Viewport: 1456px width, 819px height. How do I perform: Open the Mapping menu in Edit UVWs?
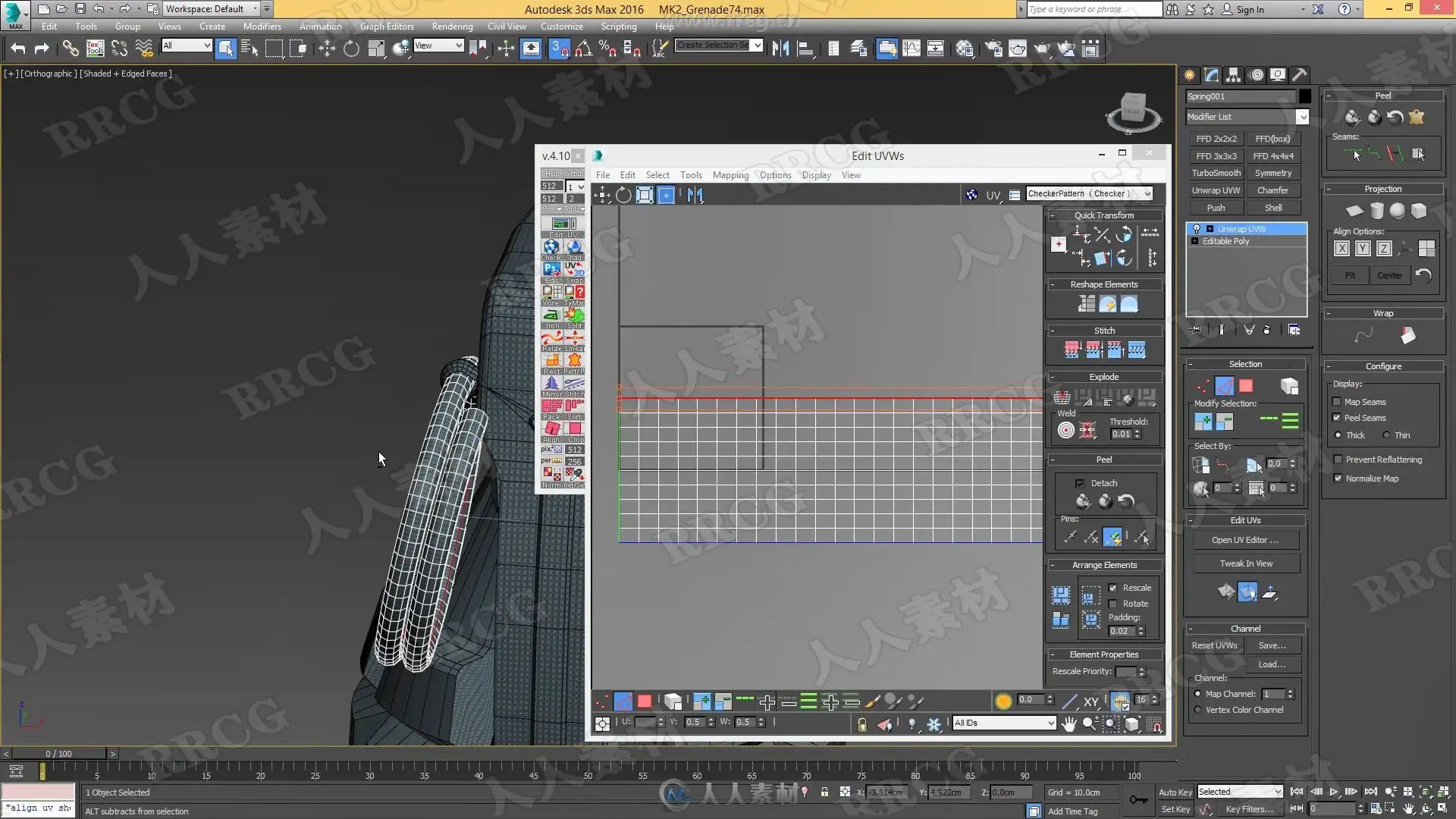click(x=730, y=175)
